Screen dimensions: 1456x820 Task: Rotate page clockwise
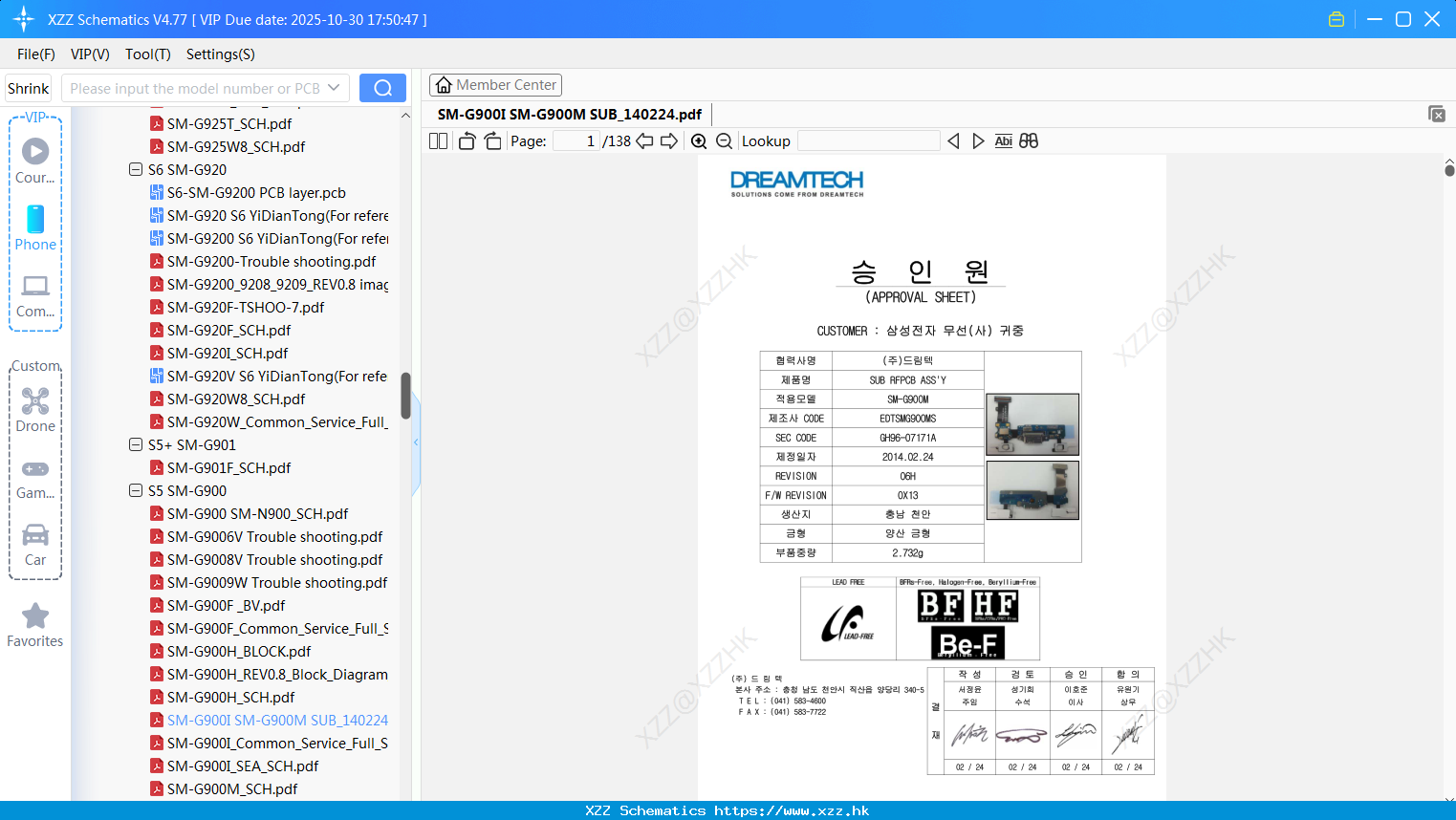click(x=492, y=140)
